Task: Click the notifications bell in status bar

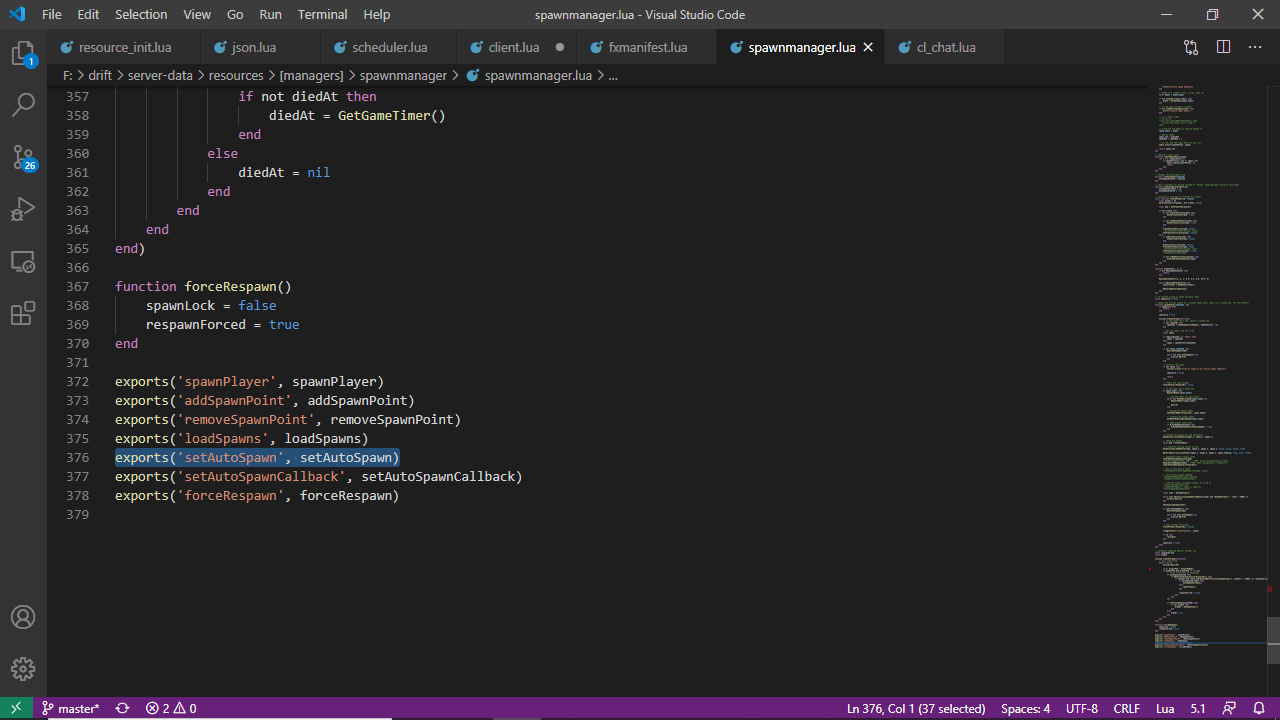Action: pos(1260,708)
